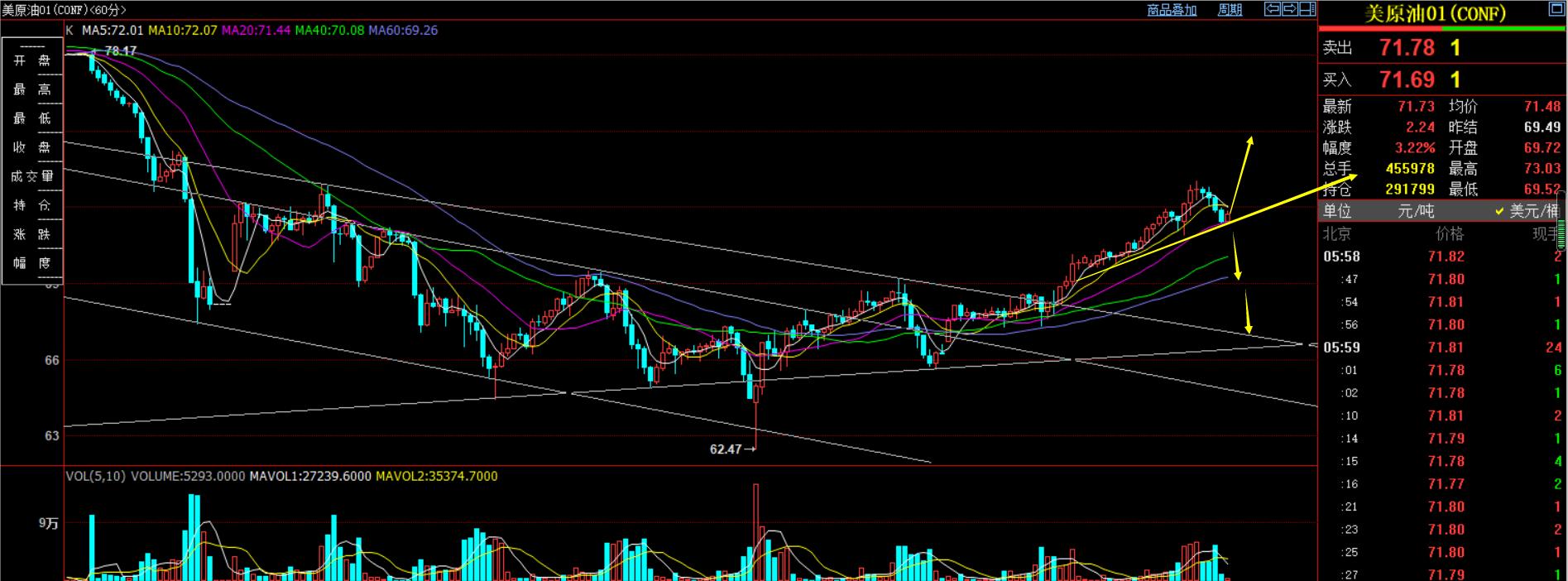
Task: Click the 78.17 high price marker
Action: coord(120,50)
